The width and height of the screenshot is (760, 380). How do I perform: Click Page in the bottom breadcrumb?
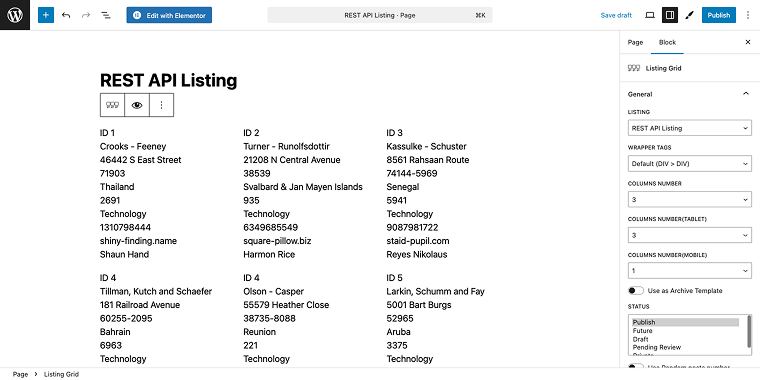[20, 374]
